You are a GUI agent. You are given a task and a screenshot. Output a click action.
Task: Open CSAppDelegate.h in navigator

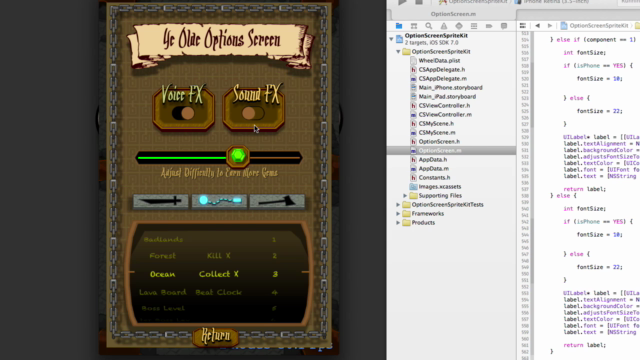(441, 69)
